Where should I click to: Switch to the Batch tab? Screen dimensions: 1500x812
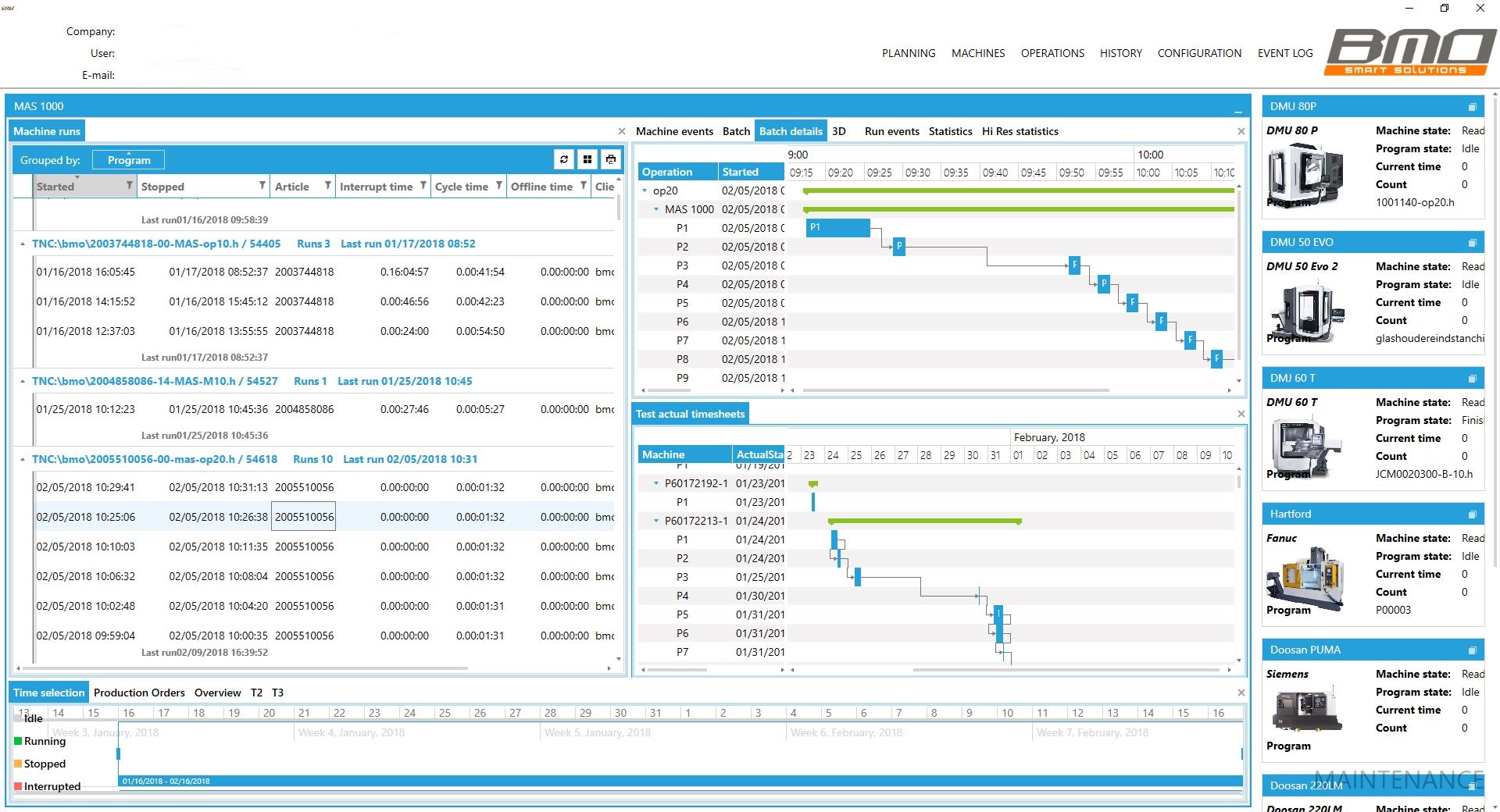coord(736,131)
